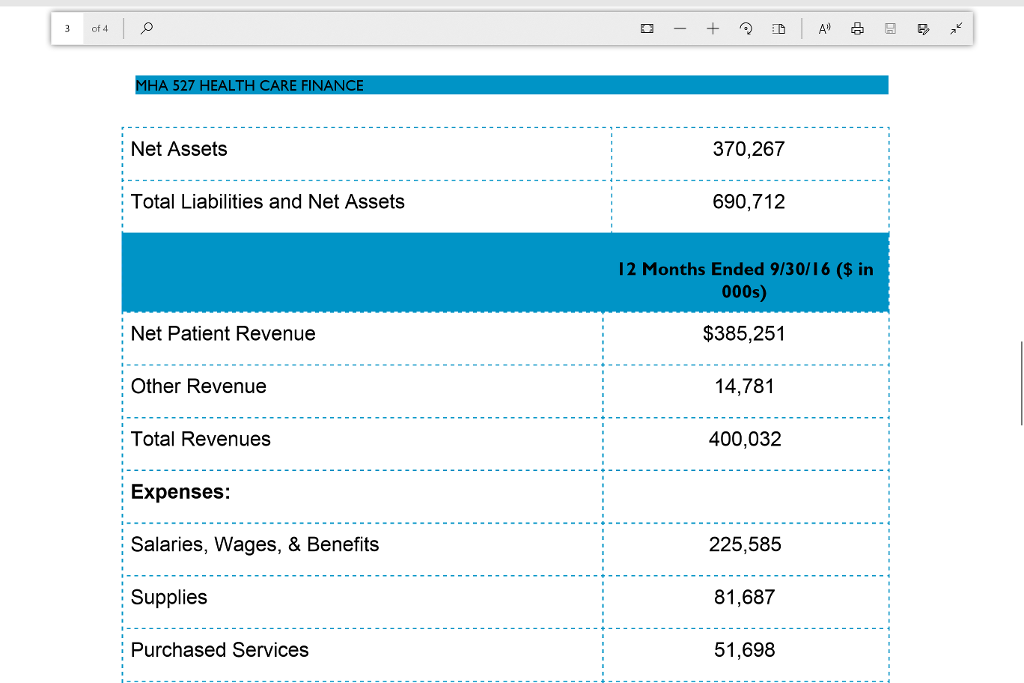Save the PDF document
Viewport: 1024px width, 683px height.
click(x=890, y=28)
